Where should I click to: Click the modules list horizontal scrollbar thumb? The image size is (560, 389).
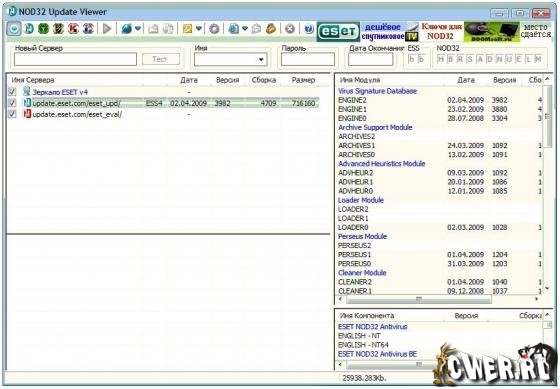click(x=419, y=299)
